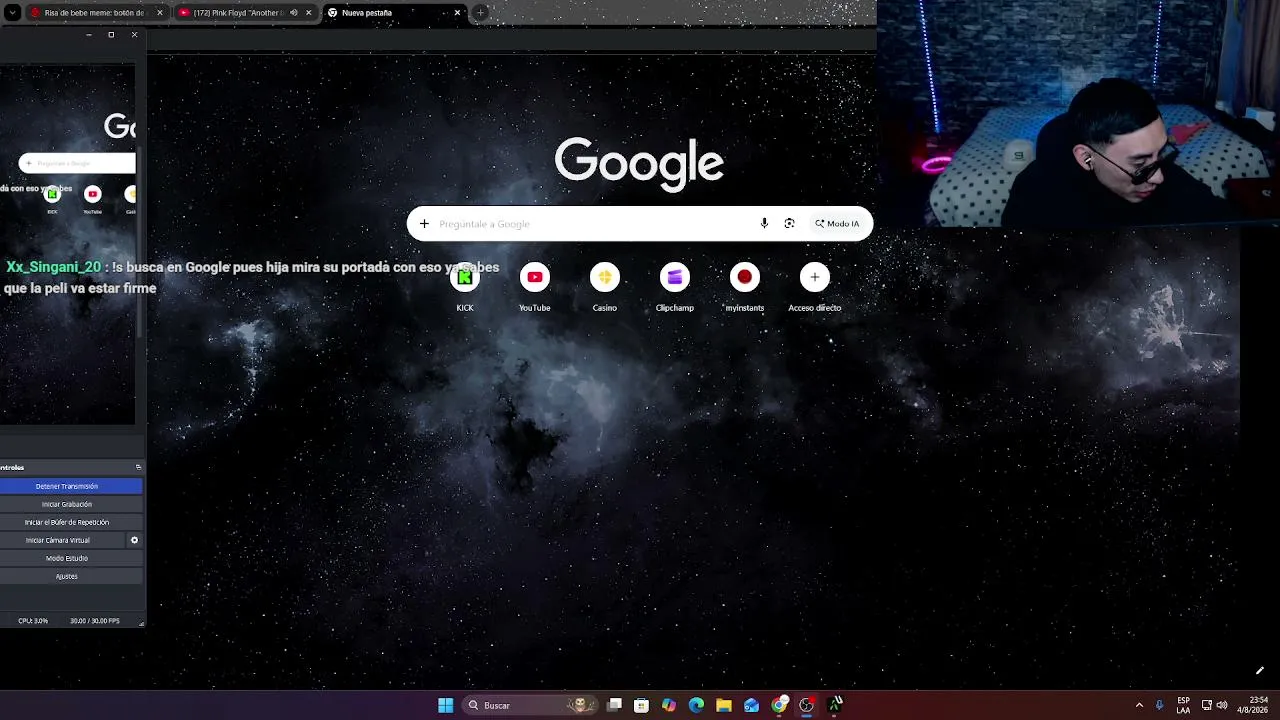Viewport: 1280px width, 720px height.
Task: Open the Mail app from the taskbar
Action: (751, 705)
